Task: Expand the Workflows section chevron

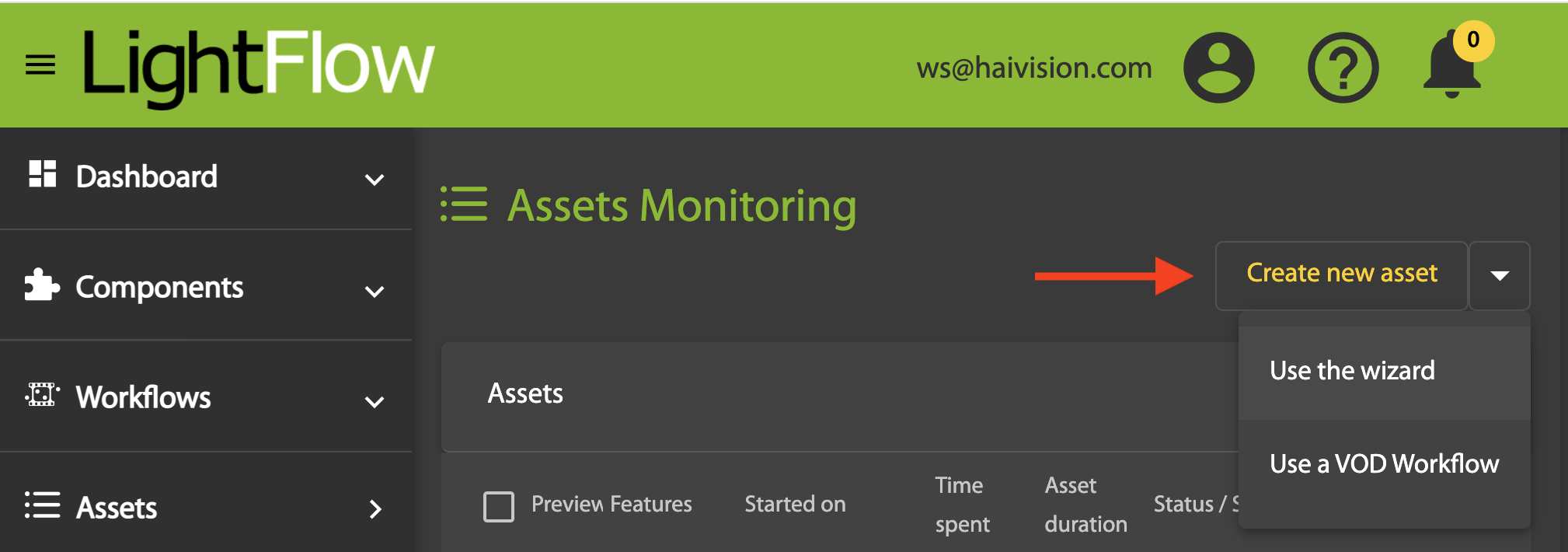Action: point(375,401)
